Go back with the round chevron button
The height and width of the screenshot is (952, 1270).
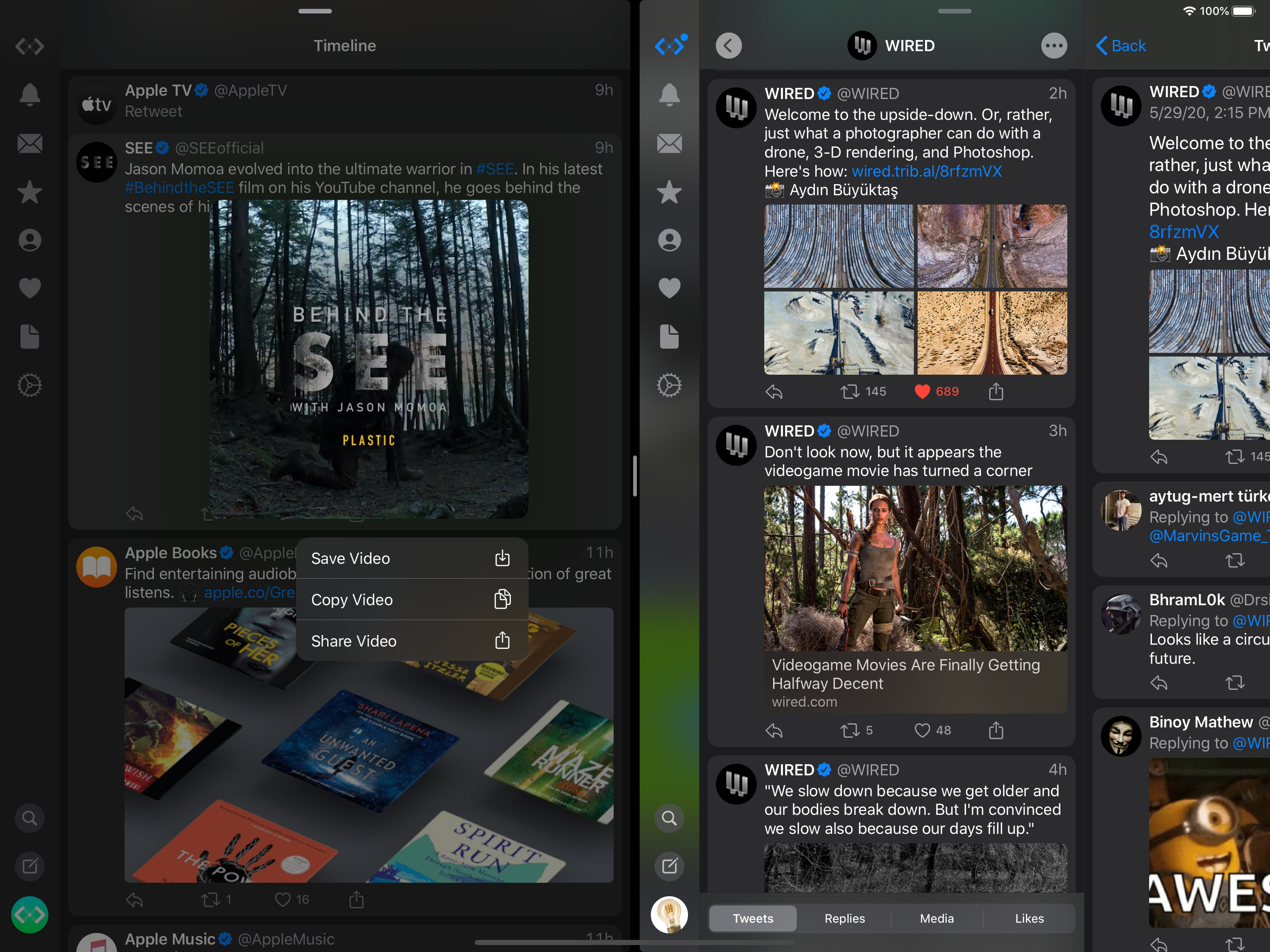728,46
